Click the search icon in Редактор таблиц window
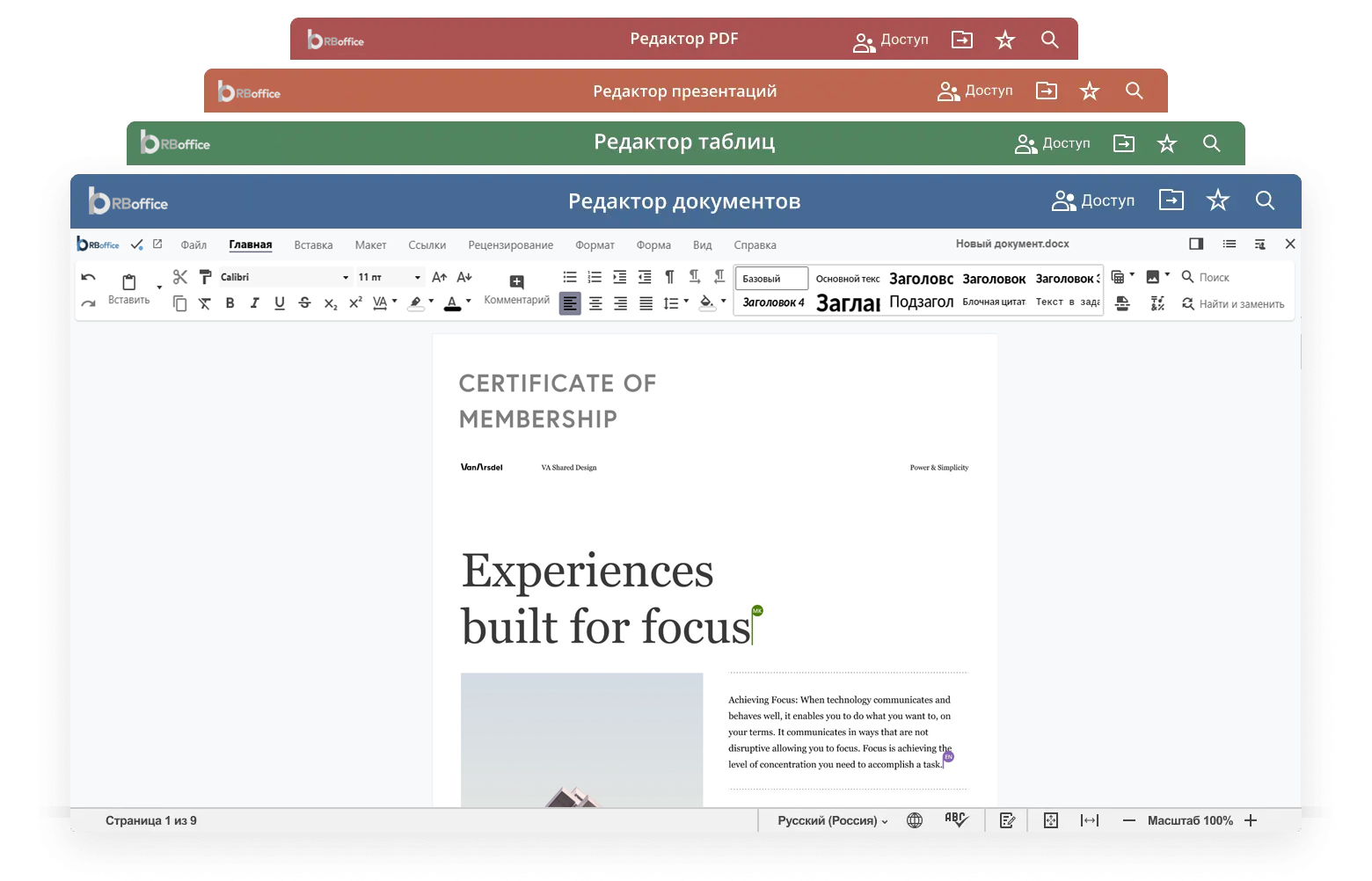The height and width of the screenshot is (881, 1372). pos(1212,143)
